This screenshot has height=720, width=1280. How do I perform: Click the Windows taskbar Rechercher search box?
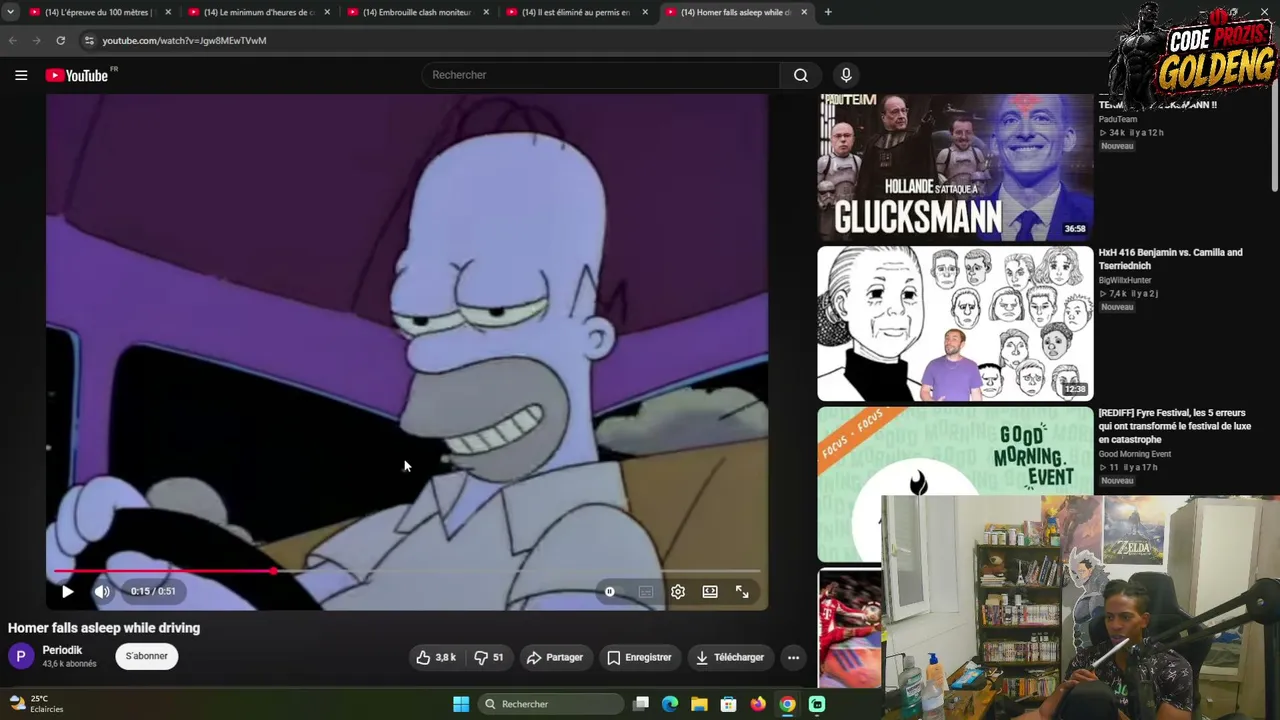point(549,704)
